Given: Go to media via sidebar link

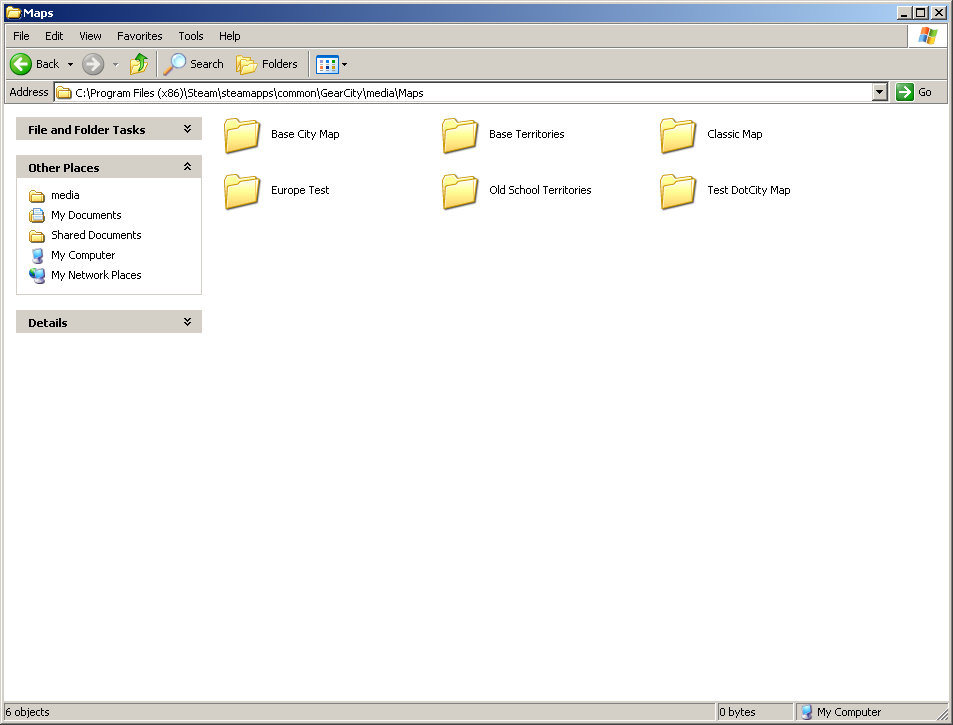Looking at the screenshot, I should click(65, 195).
